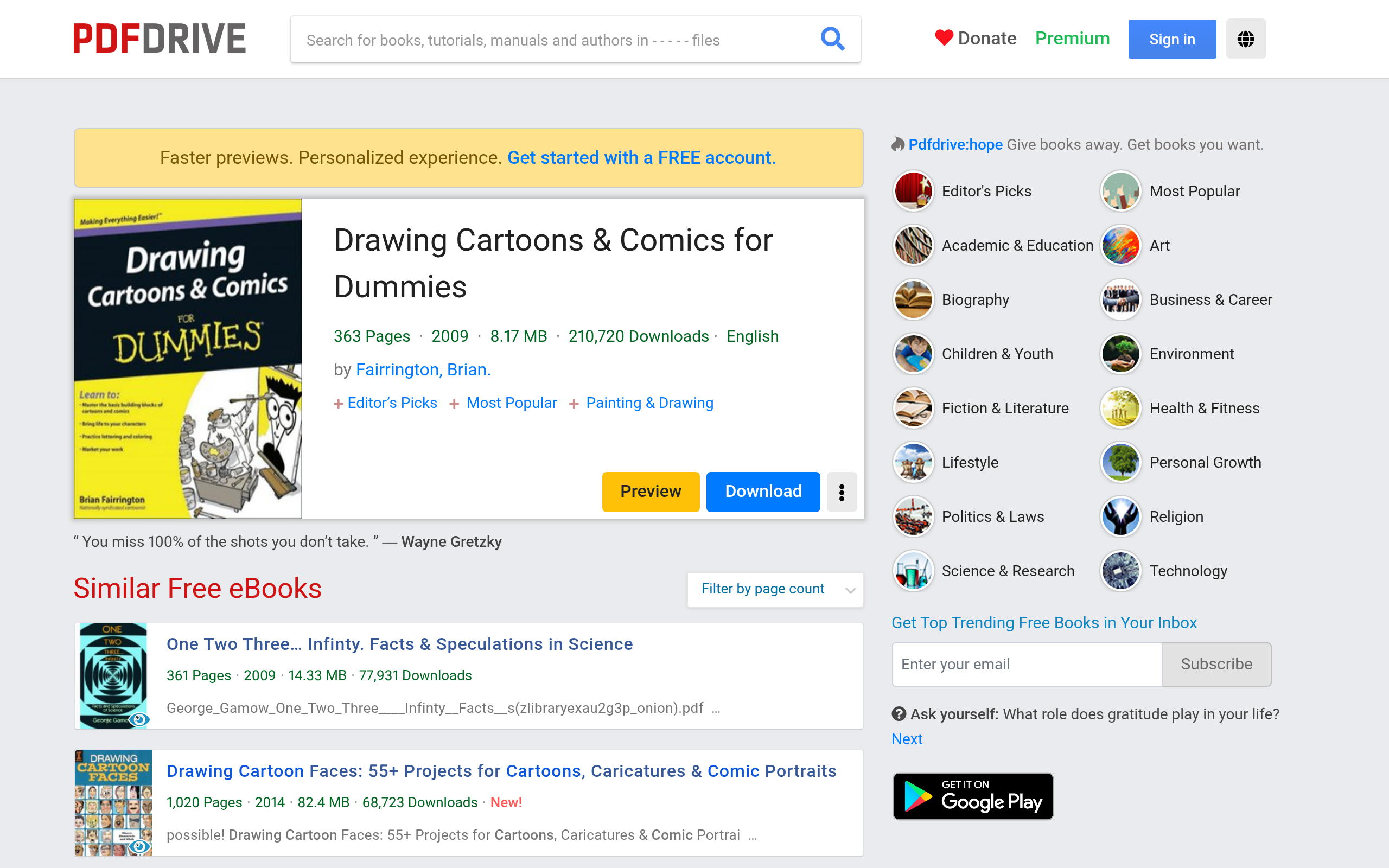Click the Religion category icon
This screenshot has height=868, width=1389.
pyautogui.click(x=1120, y=516)
